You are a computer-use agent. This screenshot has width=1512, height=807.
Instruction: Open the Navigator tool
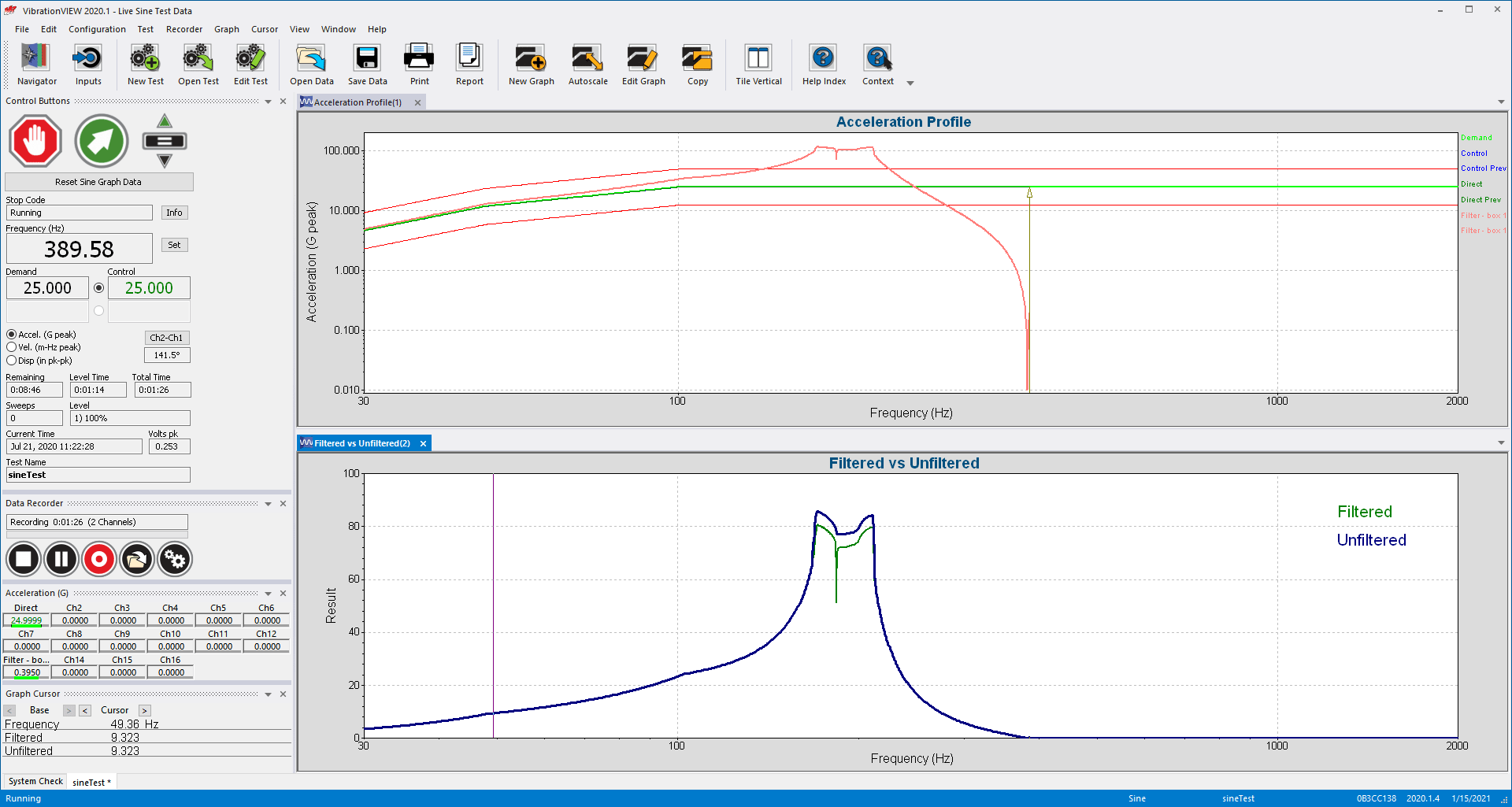(x=36, y=65)
